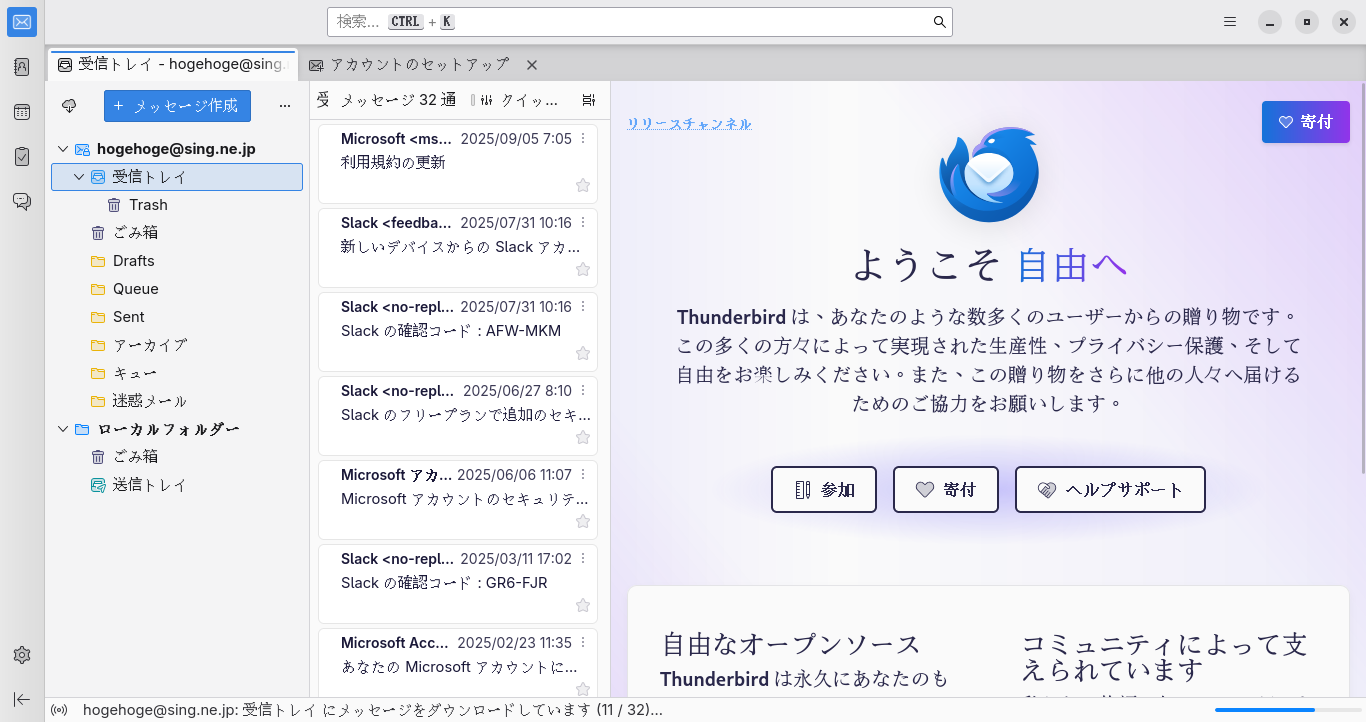Open the Mail space in the sidebar
The image size is (1366, 722).
coord(22,22)
